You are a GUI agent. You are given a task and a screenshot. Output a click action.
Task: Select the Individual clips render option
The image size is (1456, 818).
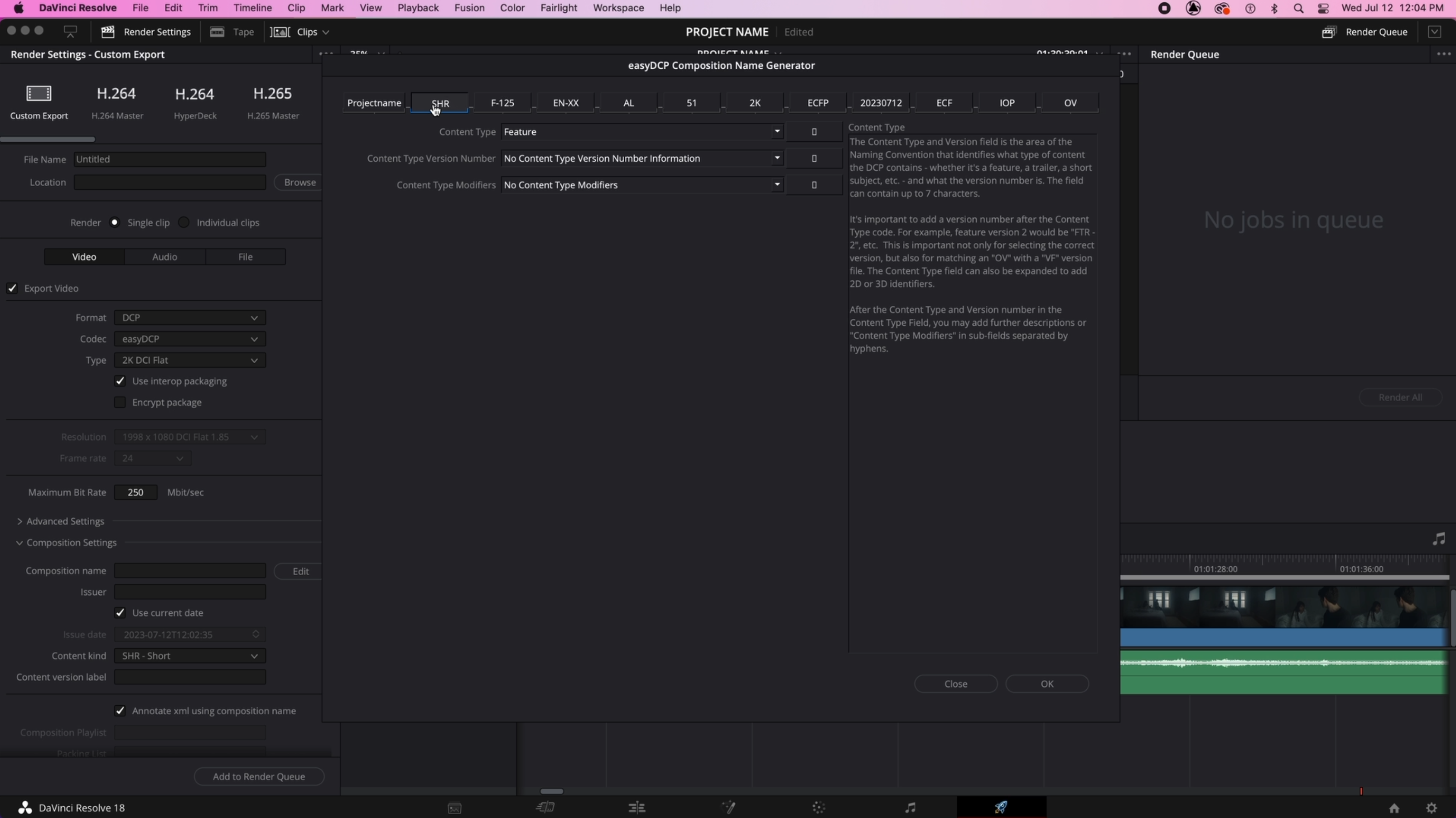pos(183,222)
